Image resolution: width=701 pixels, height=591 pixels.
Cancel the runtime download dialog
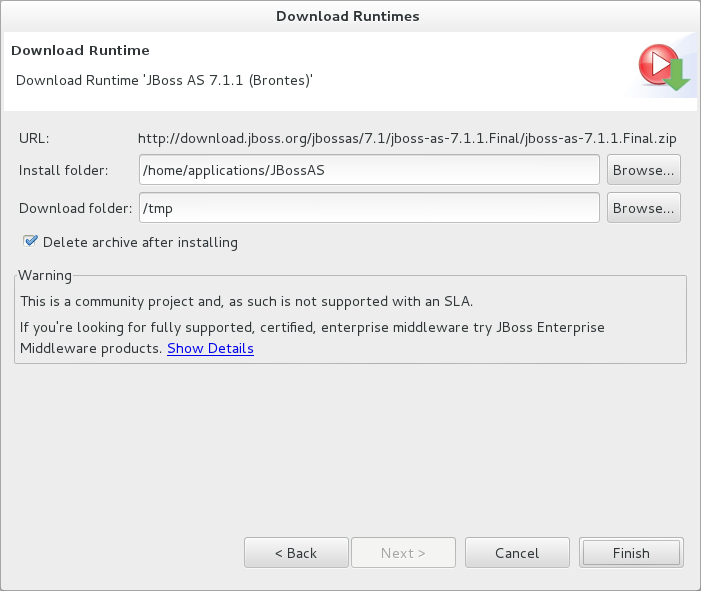point(517,553)
